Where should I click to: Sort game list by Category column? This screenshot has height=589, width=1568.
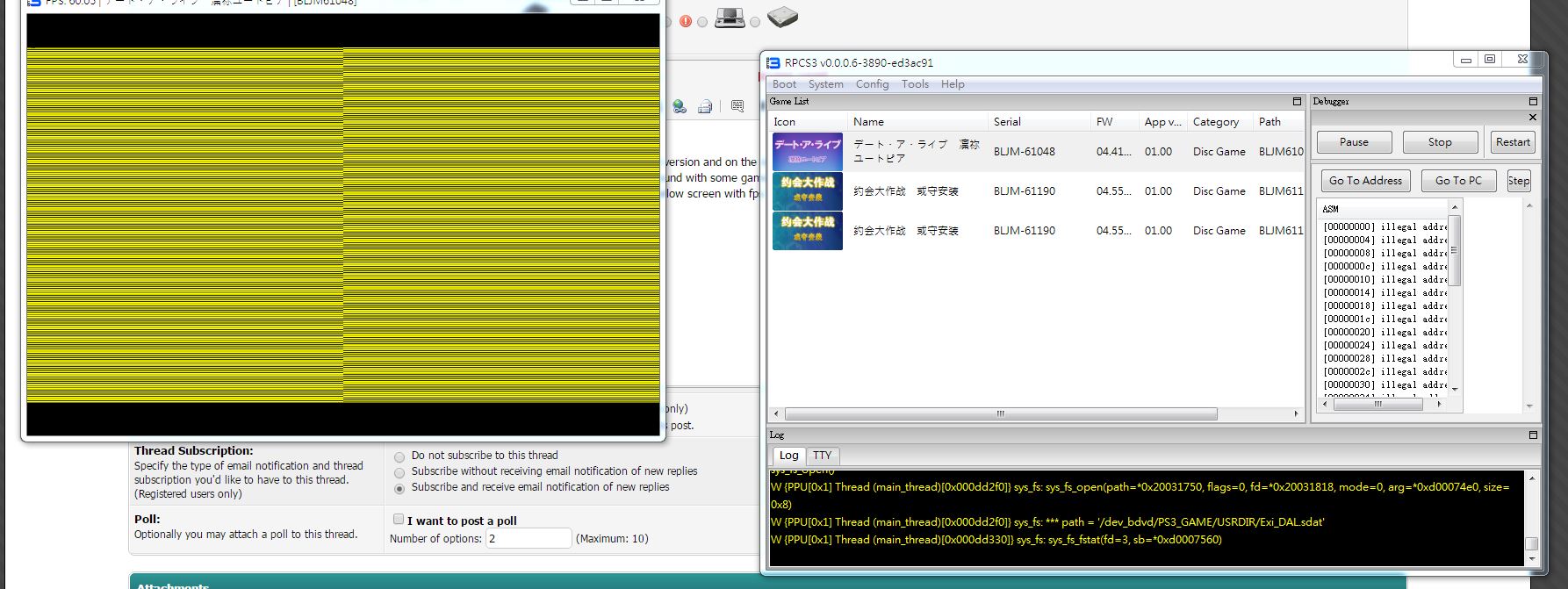(1215, 122)
